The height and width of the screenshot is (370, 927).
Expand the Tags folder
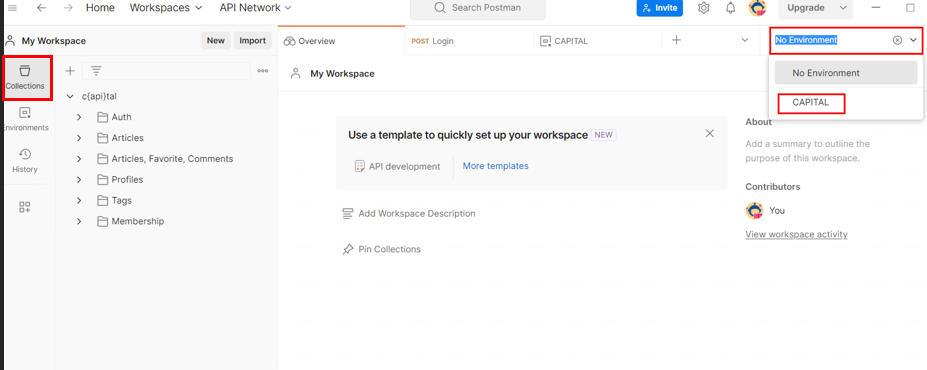[79, 200]
